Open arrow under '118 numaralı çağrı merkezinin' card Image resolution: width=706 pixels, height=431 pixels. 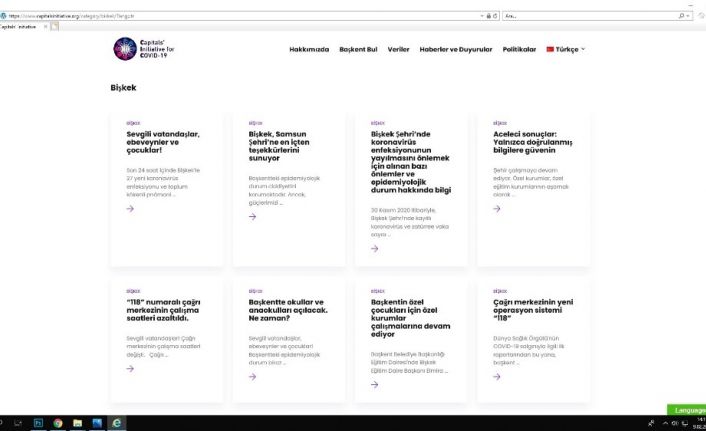pyautogui.click(x=130, y=368)
